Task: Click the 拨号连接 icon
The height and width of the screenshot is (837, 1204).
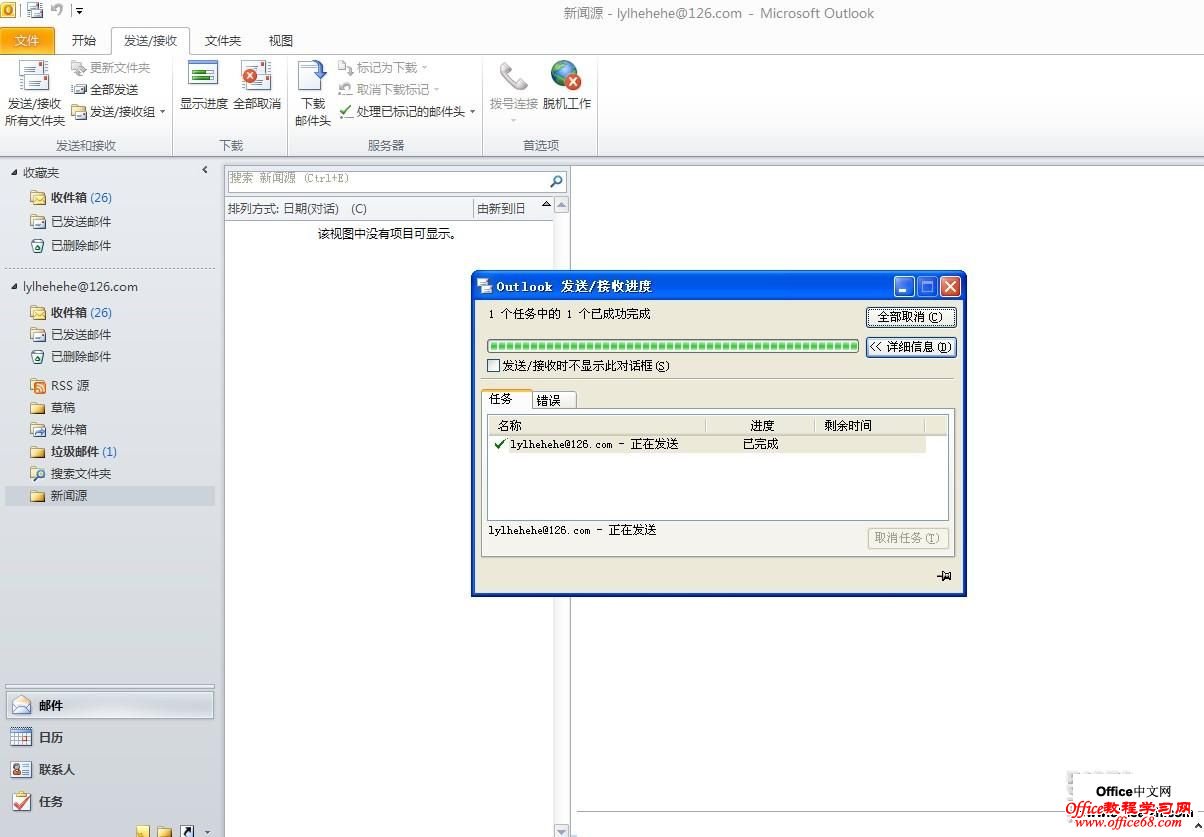Action: click(512, 89)
